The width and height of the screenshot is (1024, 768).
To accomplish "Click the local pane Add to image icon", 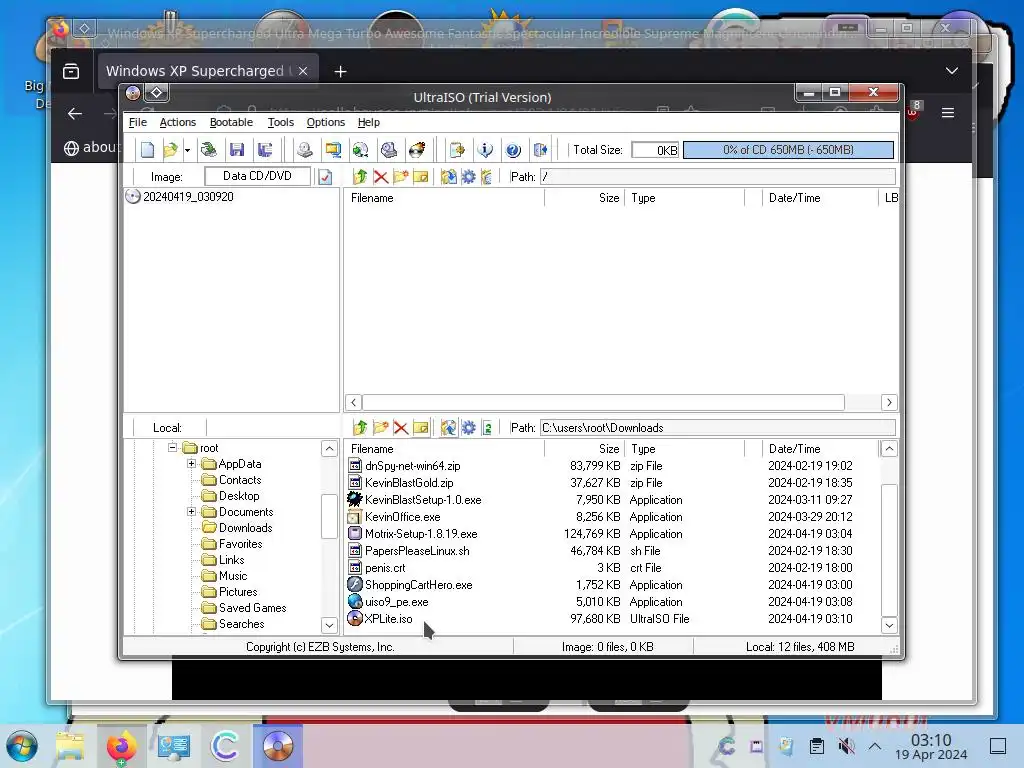I will click(449, 428).
